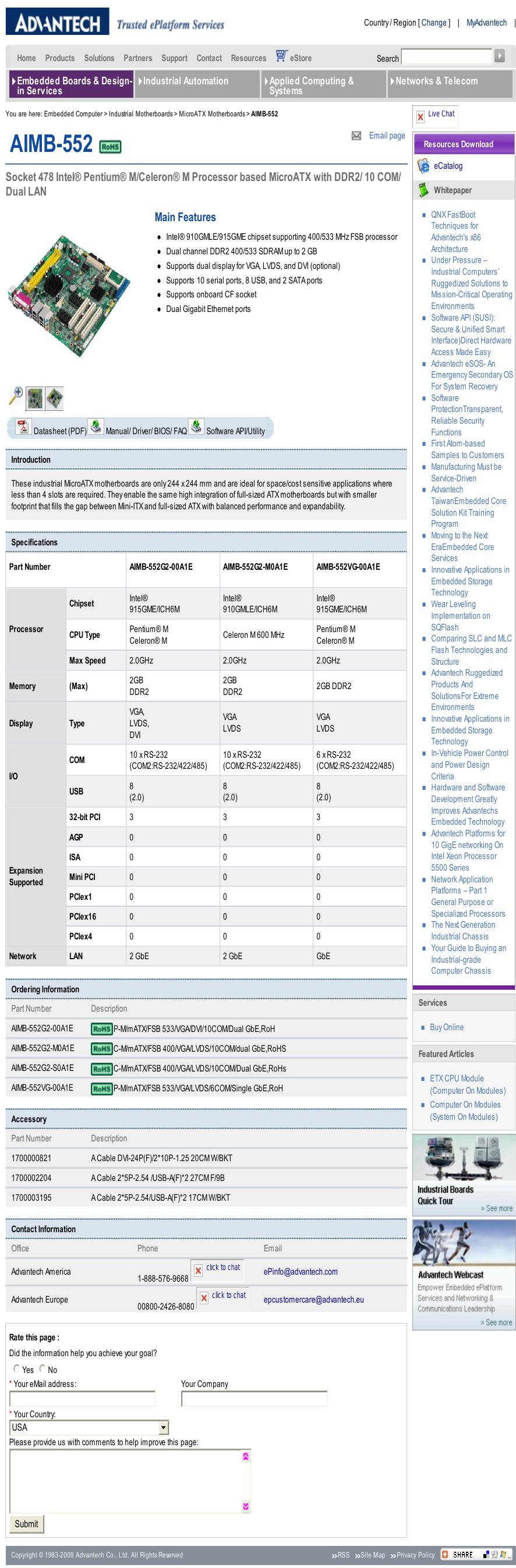Select the second angled motherboard thumbnail
Image resolution: width=516 pixels, height=1568 pixels.
54,398
